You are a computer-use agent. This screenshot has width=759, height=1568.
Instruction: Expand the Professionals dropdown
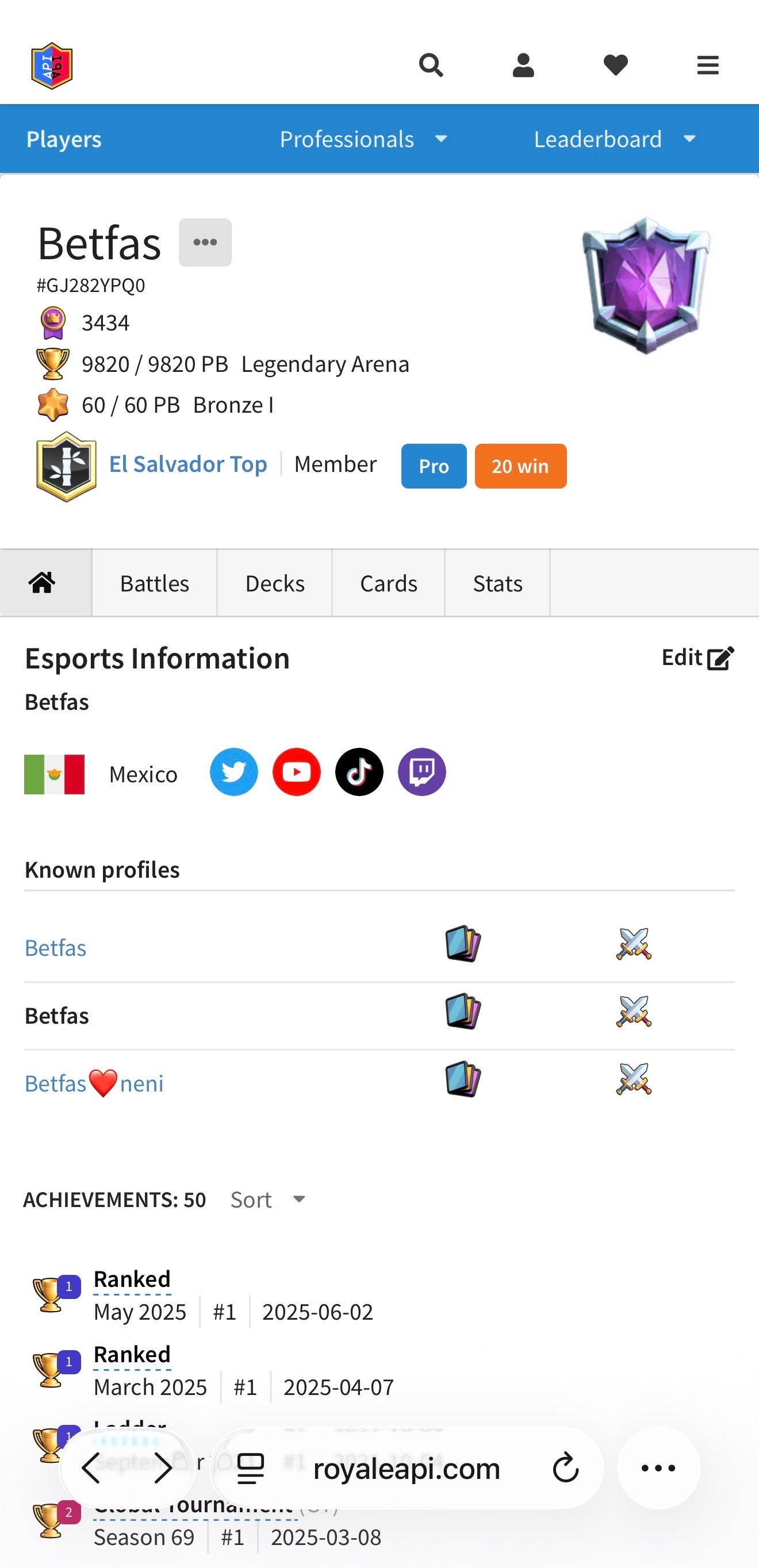click(363, 140)
